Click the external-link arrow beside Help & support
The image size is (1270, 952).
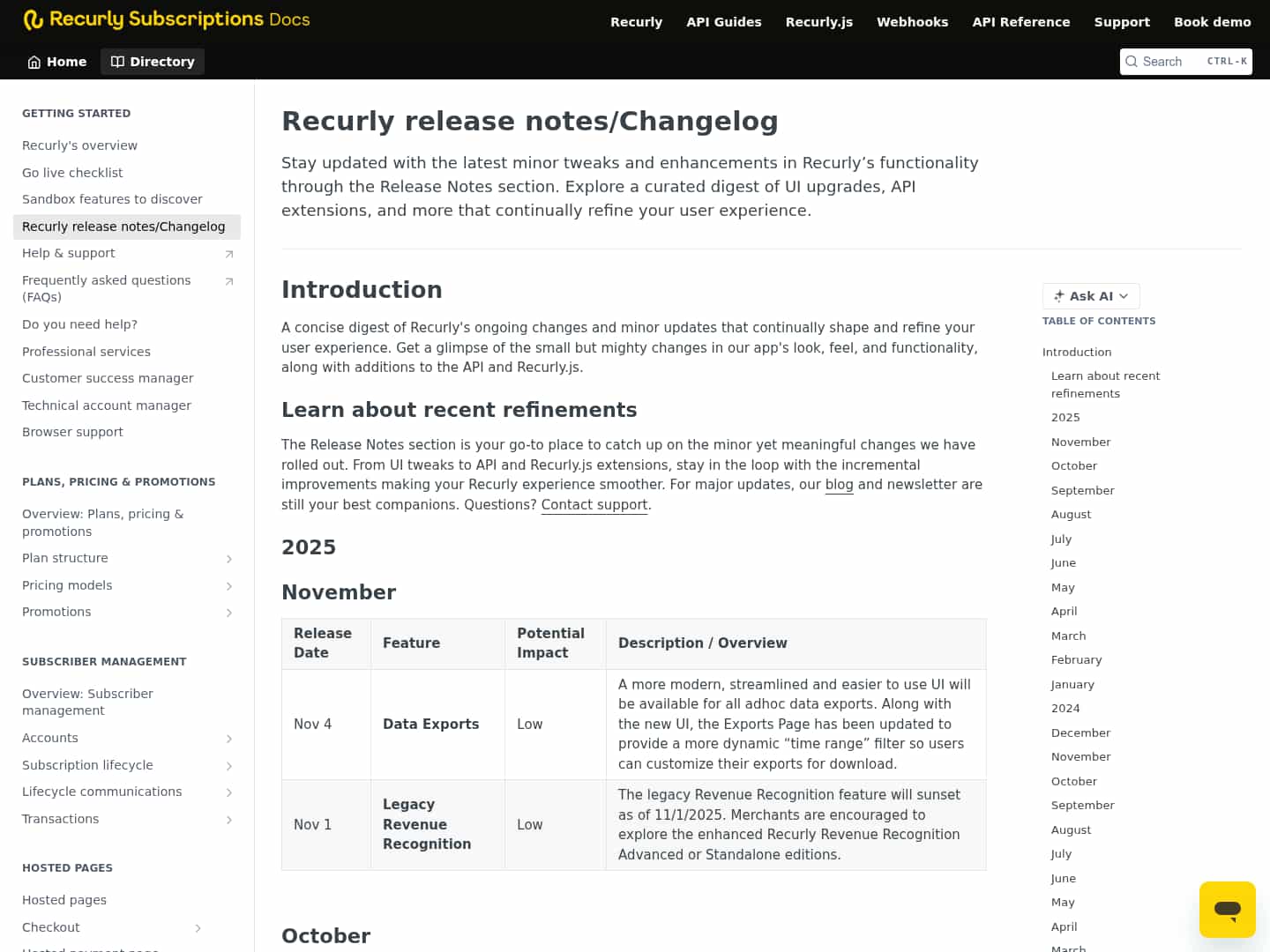point(229,253)
